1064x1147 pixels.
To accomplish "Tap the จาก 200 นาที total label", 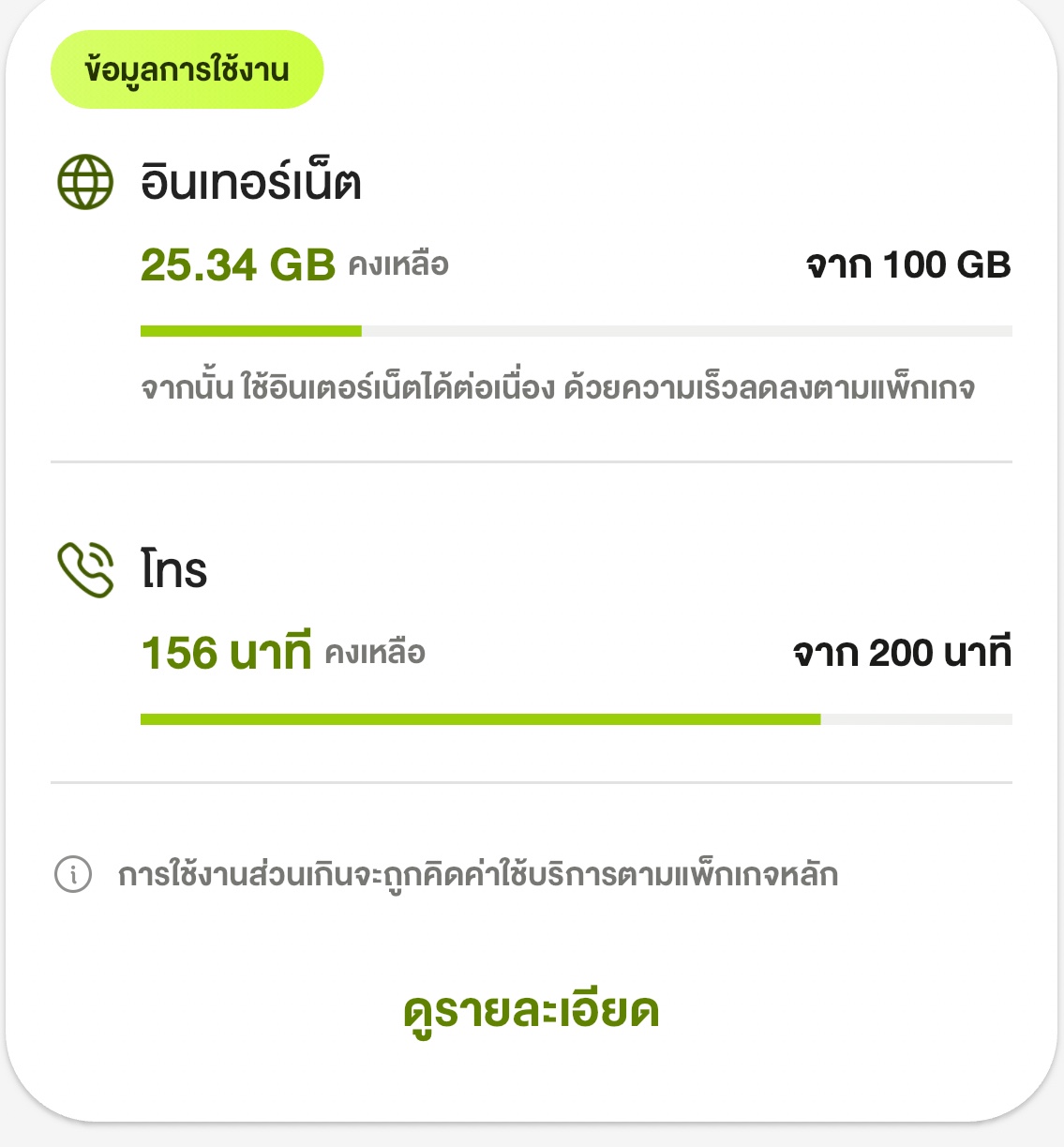I will click(x=902, y=653).
